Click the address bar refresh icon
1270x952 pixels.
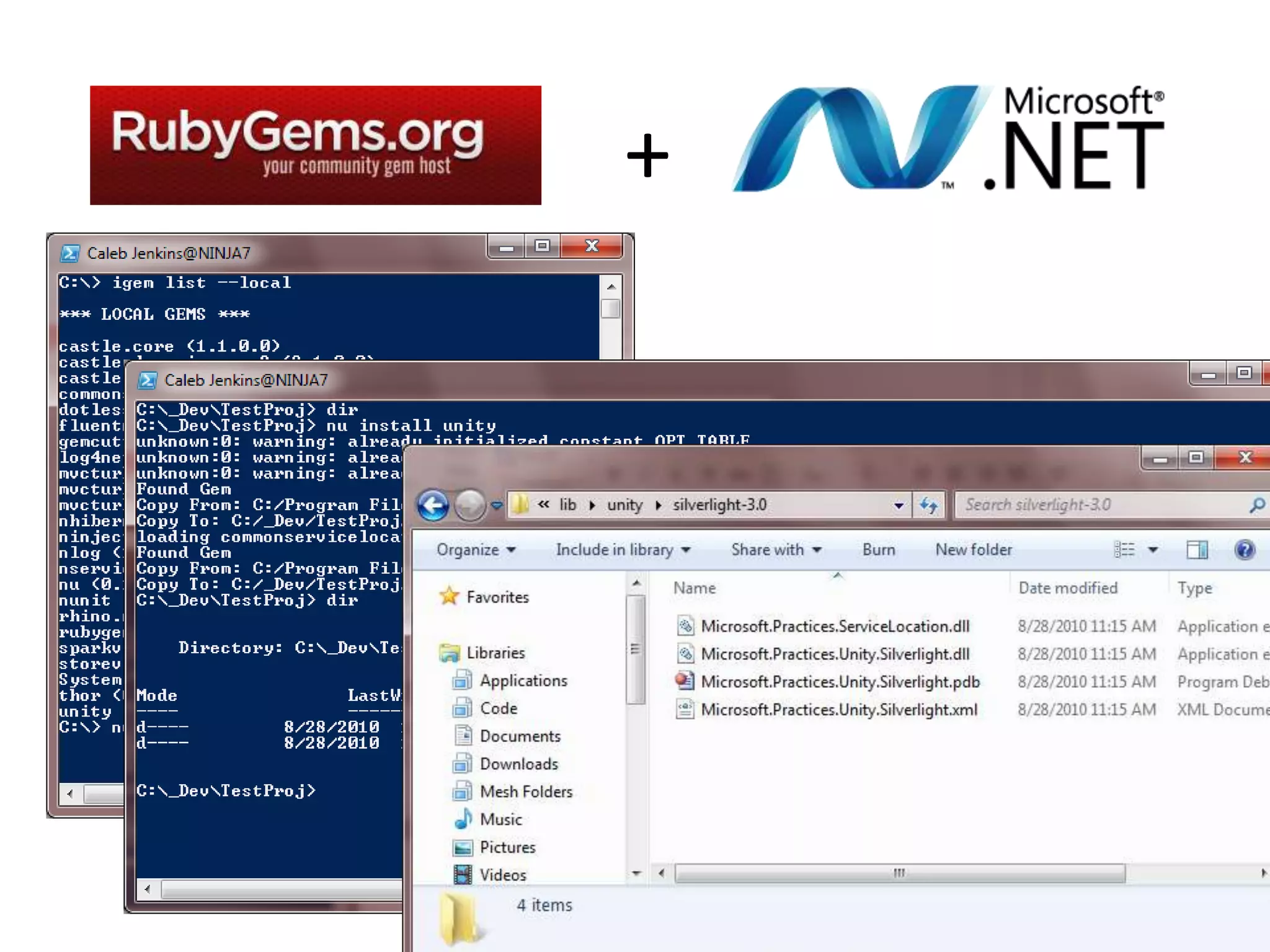pos(928,505)
